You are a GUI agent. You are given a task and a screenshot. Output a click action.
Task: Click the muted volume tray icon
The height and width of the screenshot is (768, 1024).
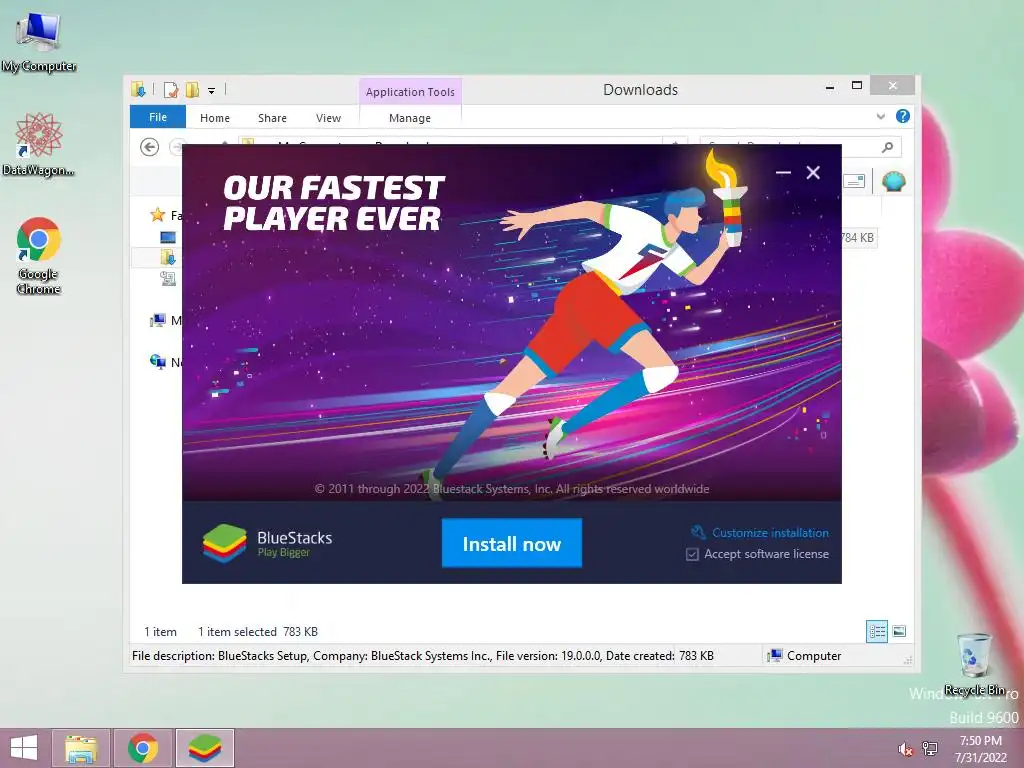905,749
